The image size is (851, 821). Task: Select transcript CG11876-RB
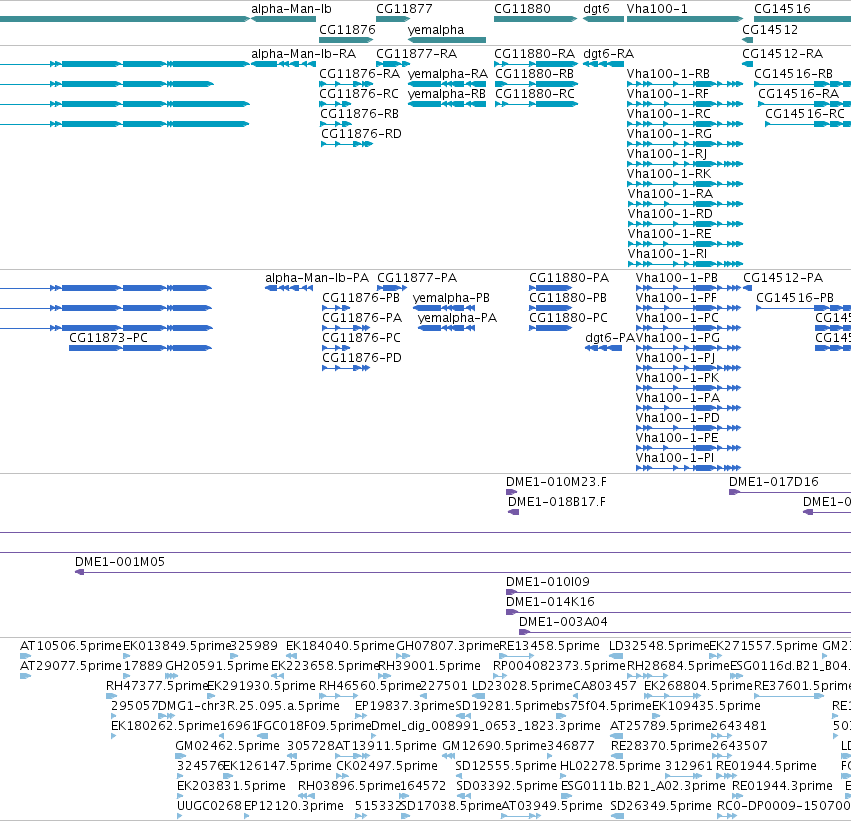[359, 114]
